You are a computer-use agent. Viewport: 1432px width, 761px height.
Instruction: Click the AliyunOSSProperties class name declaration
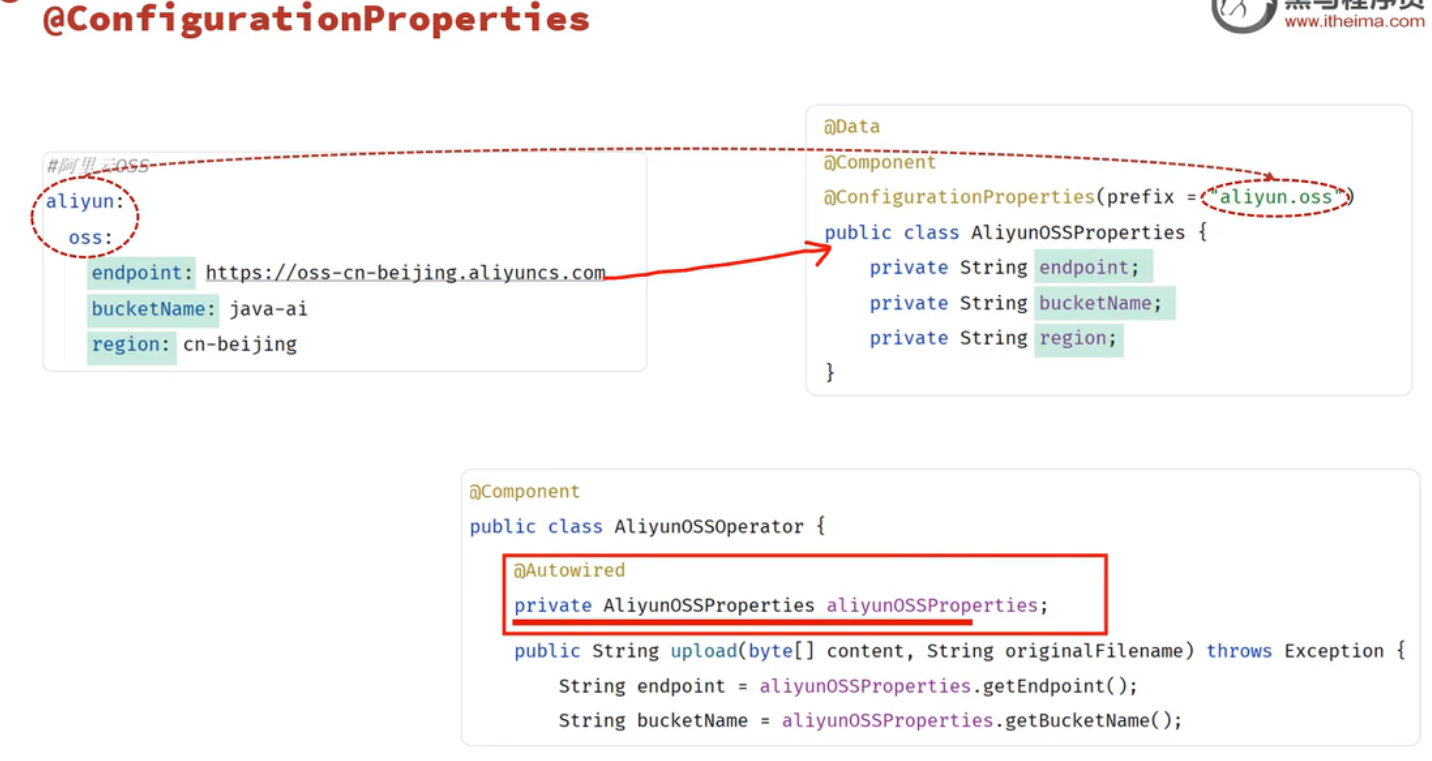pyautogui.click(x=1078, y=233)
